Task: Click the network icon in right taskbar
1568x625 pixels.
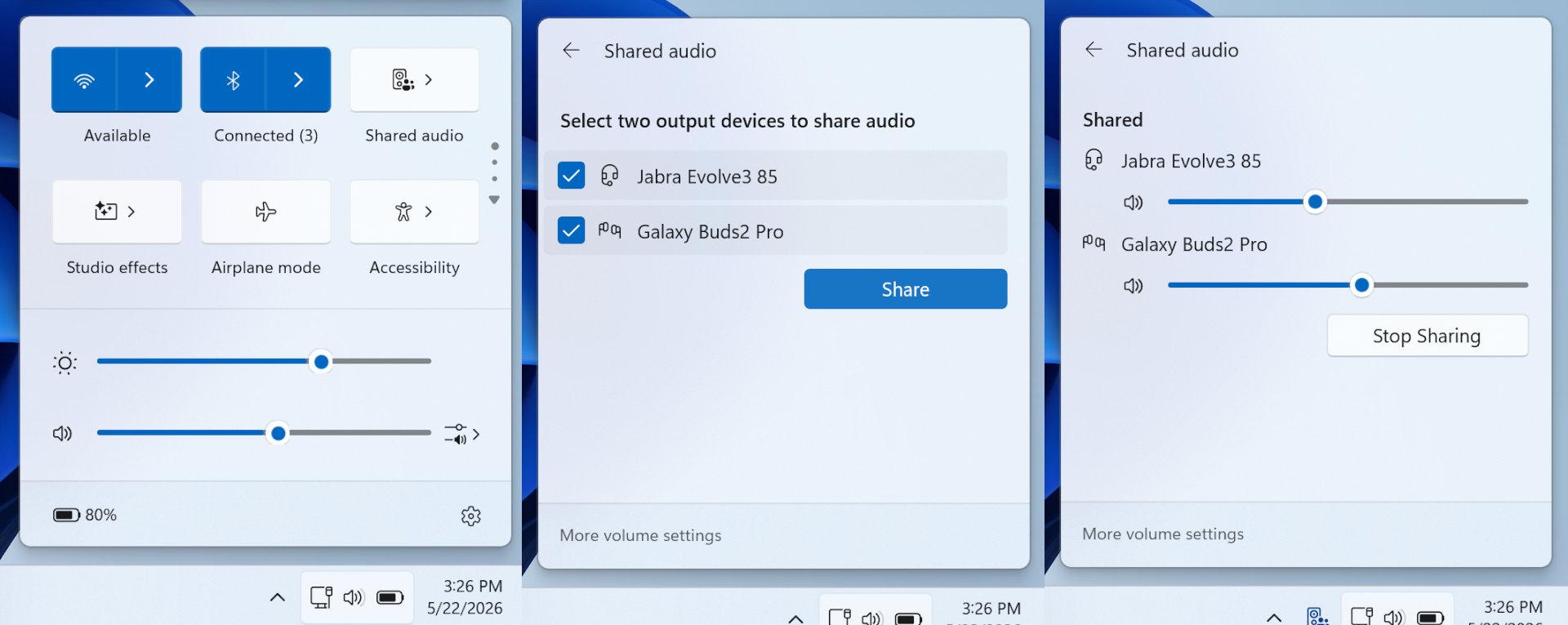Action: click(1361, 616)
